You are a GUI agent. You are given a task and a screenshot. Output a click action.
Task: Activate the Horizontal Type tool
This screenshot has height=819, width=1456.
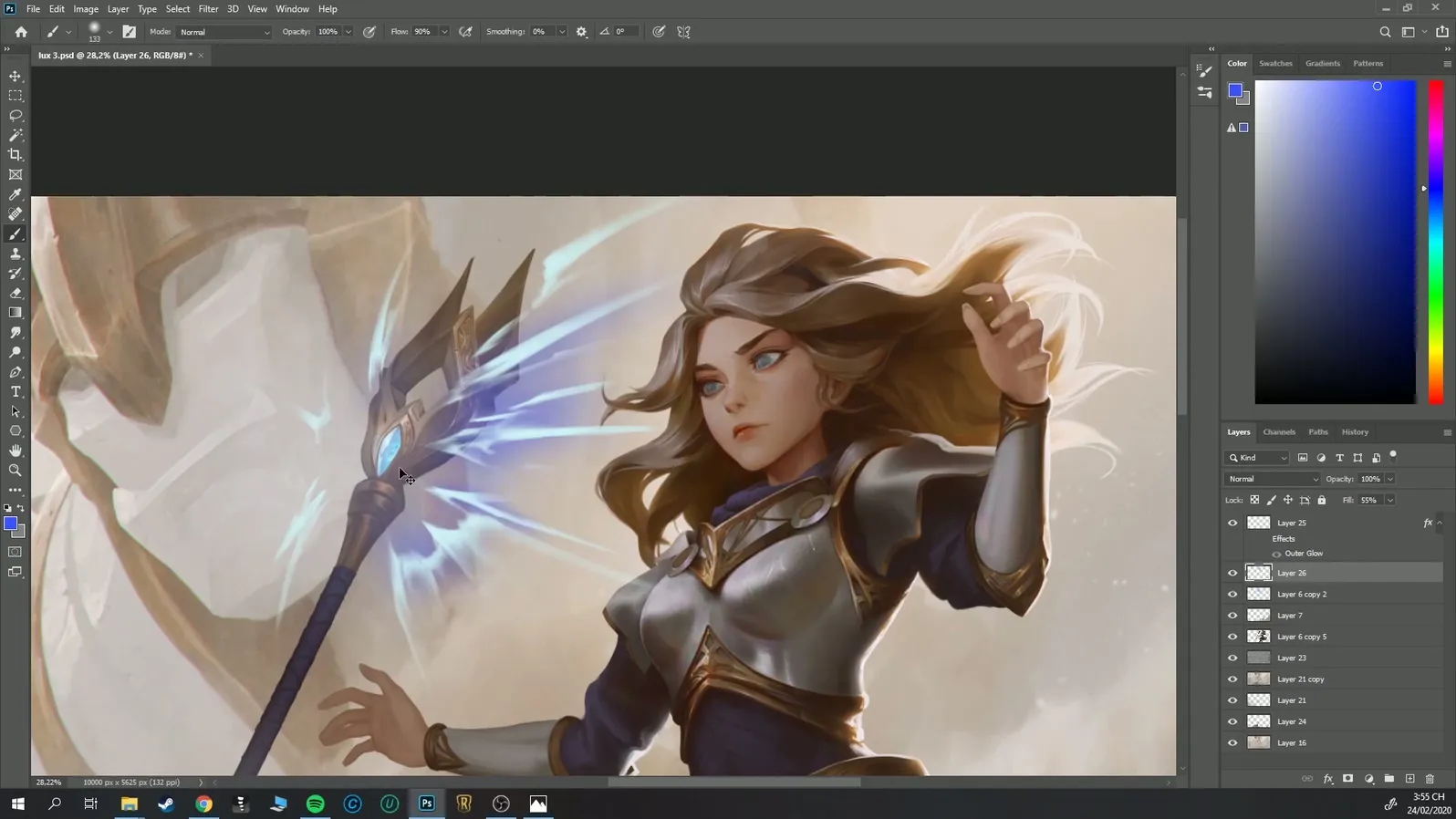[16, 392]
